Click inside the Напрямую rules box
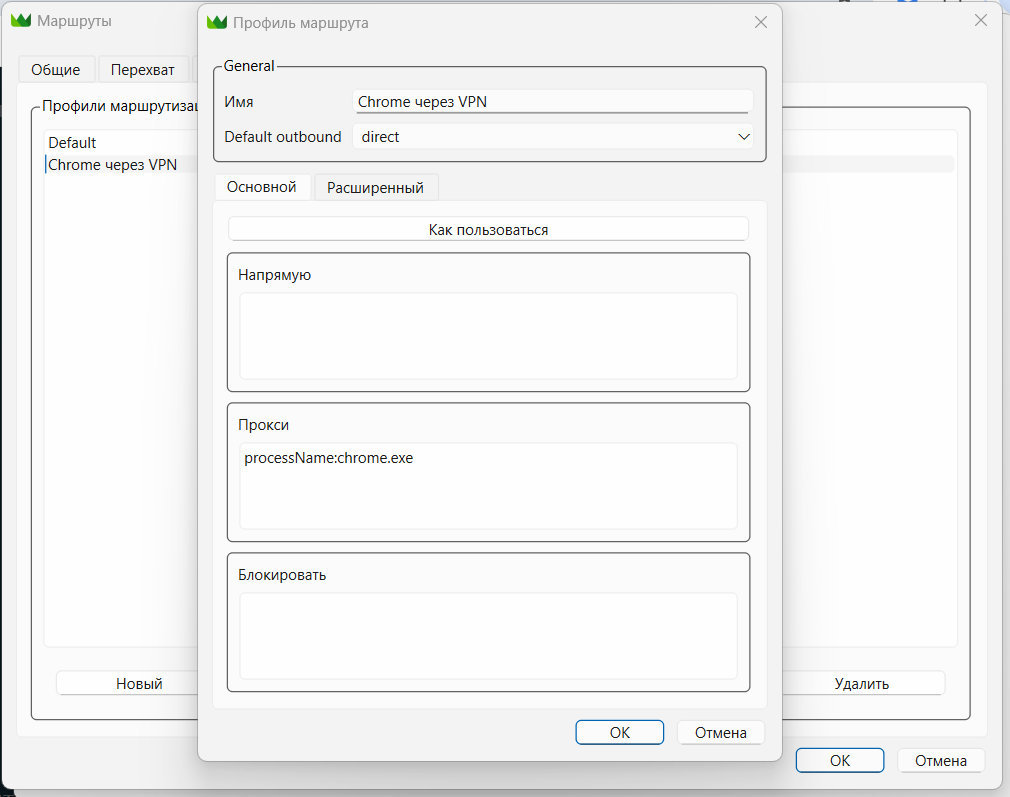This screenshot has height=797, width=1010. [488, 335]
